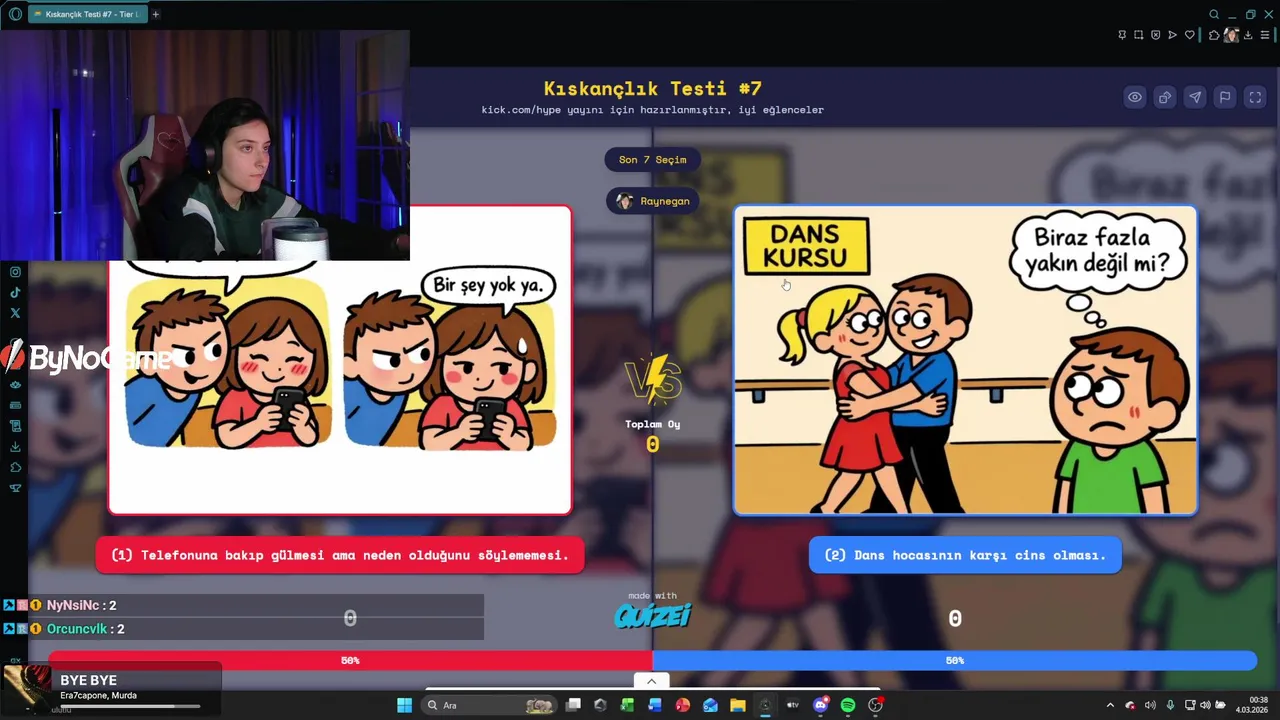Click the microphone icon in system tray
Viewport: 1280px width, 720px height.
pyautogui.click(x=1170, y=705)
